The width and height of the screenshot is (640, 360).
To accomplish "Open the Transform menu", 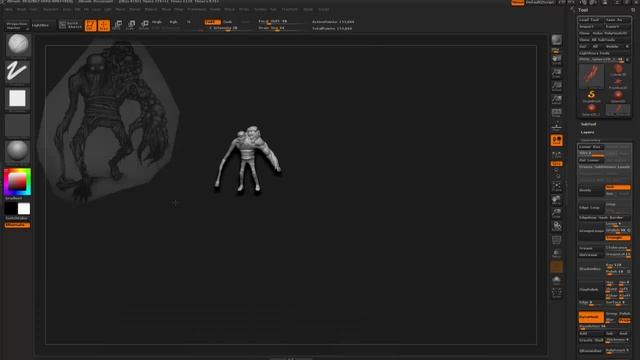I will point(289,9).
